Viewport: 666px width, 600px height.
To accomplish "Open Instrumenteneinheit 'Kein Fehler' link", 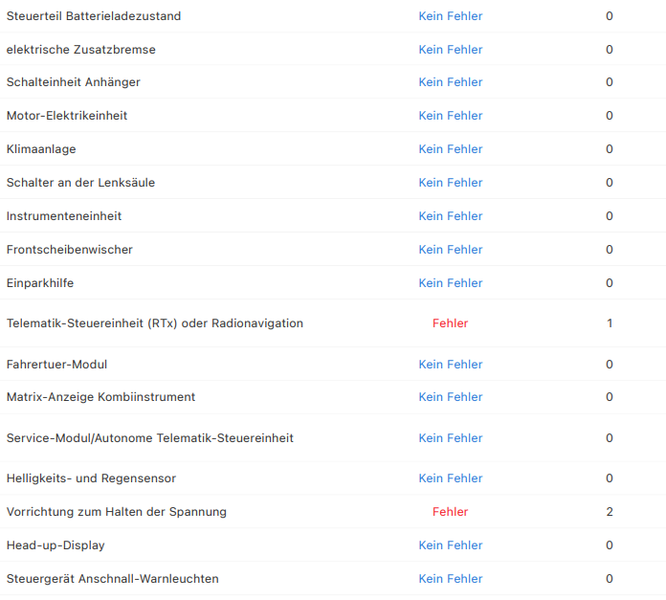I will tap(450, 216).
